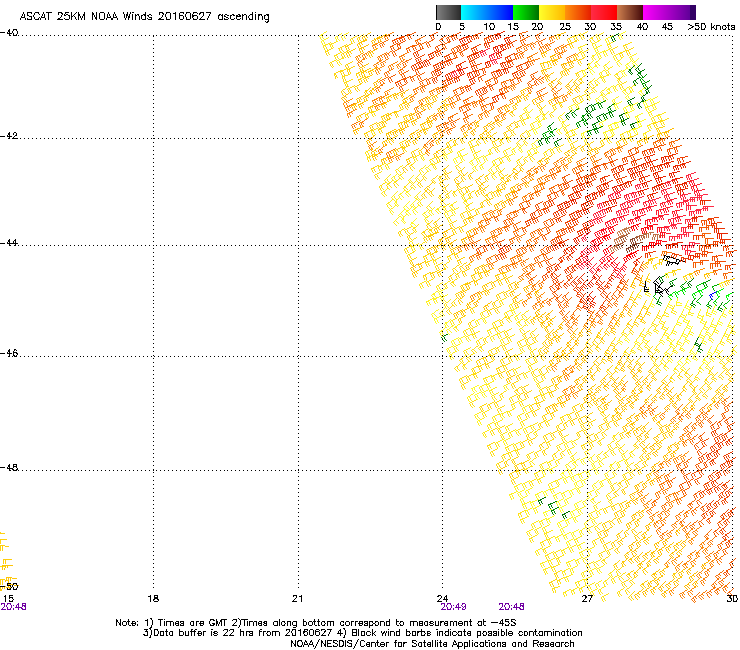740x650 pixels.
Task: Click the '-48' latitude axis label
Action: click(x=9, y=467)
